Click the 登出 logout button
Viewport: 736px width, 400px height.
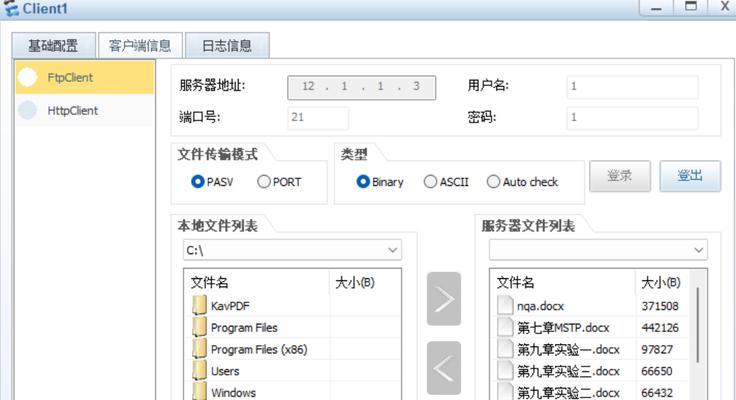pos(690,176)
